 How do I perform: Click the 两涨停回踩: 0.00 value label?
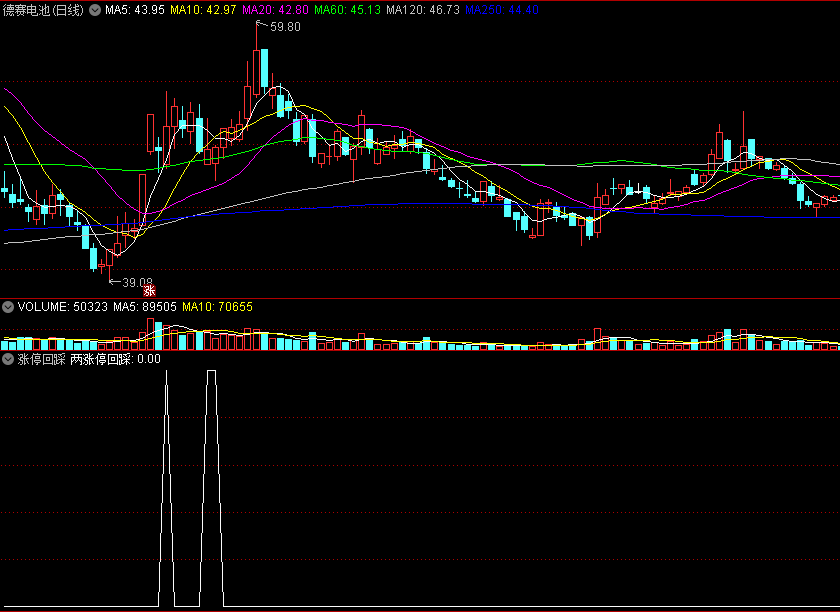tap(115, 359)
